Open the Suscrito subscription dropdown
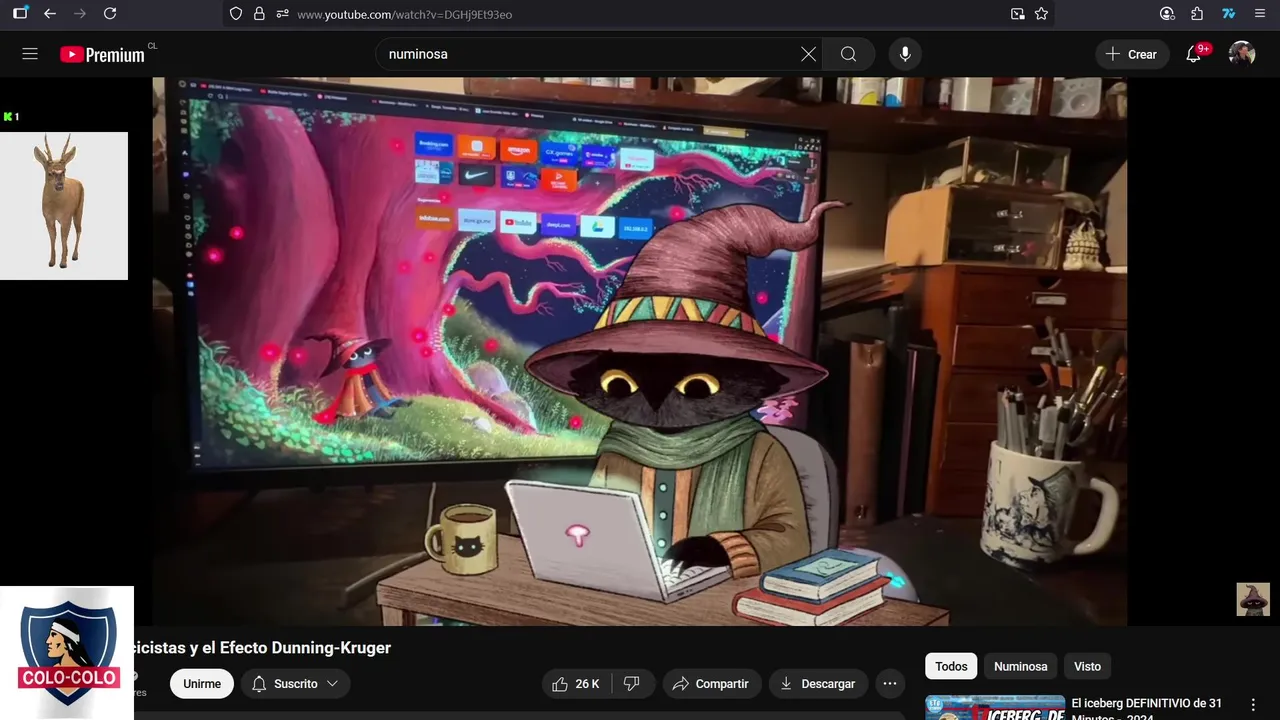The width and height of the screenshot is (1280, 720). pyautogui.click(x=295, y=684)
